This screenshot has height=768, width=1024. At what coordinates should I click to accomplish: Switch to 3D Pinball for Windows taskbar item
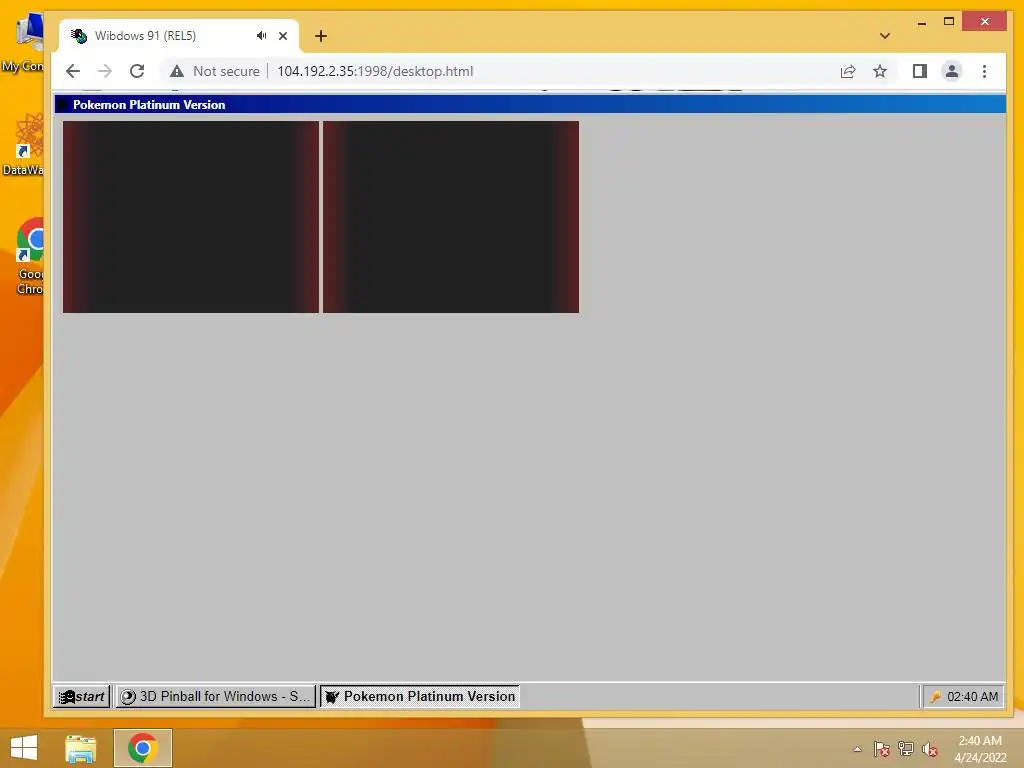point(216,696)
